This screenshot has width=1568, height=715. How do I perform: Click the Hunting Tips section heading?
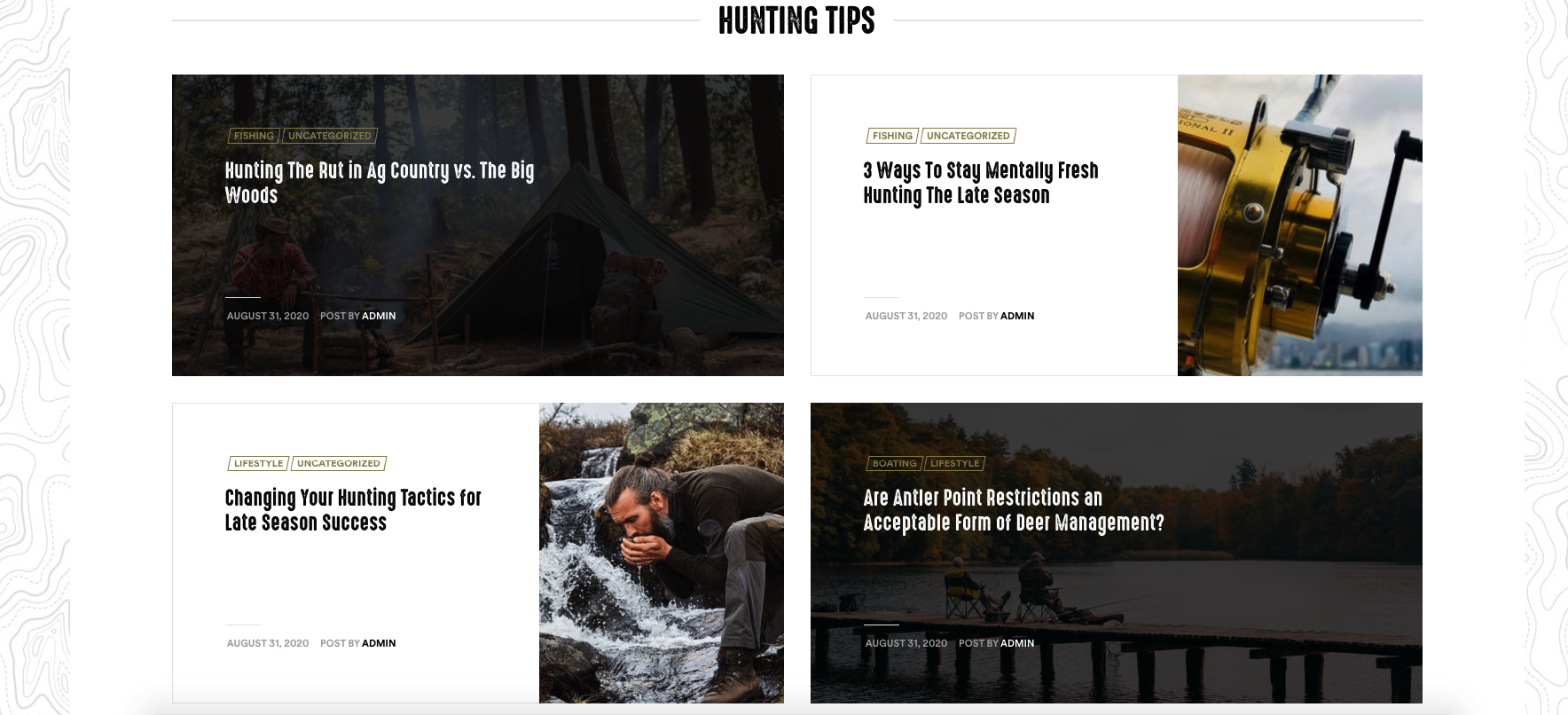click(x=796, y=20)
